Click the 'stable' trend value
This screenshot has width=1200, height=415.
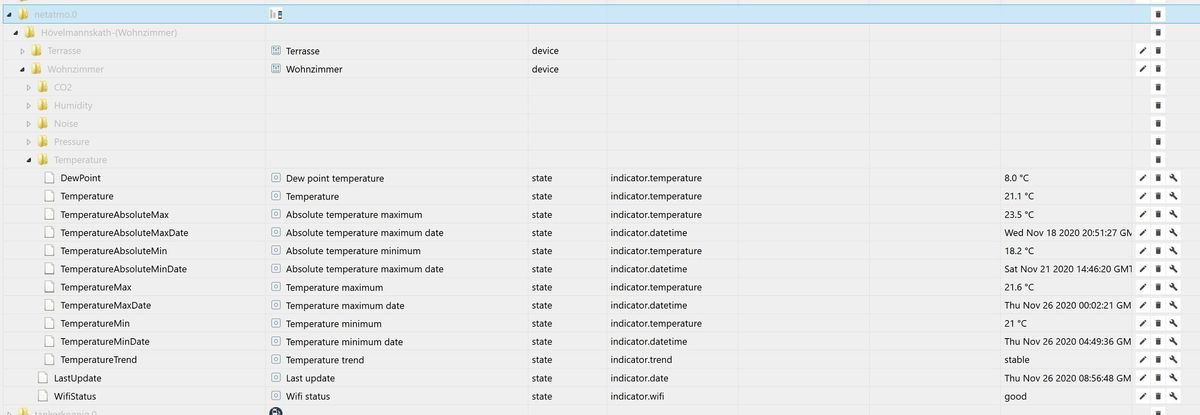(1017, 359)
